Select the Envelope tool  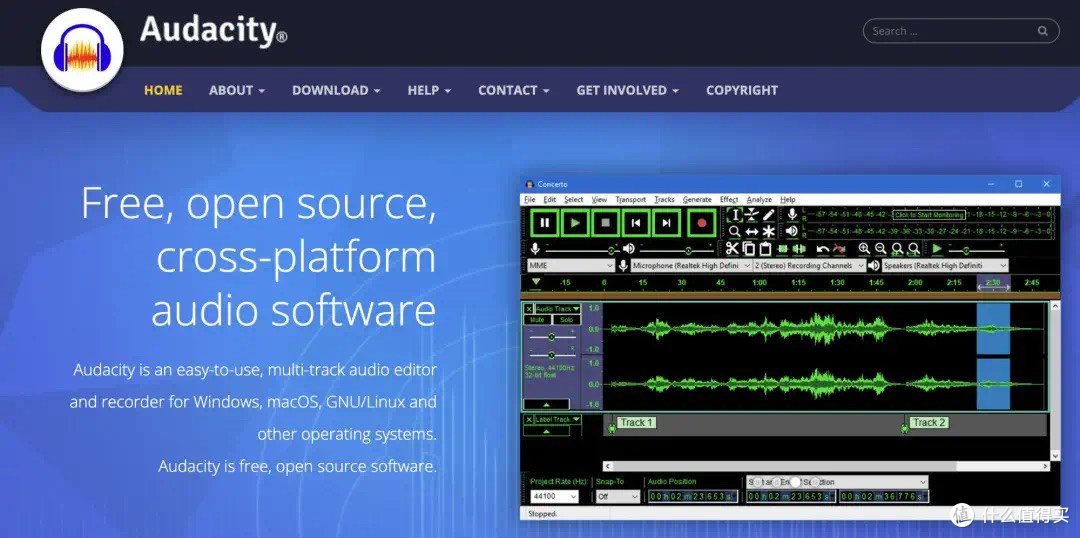click(752, 215)
